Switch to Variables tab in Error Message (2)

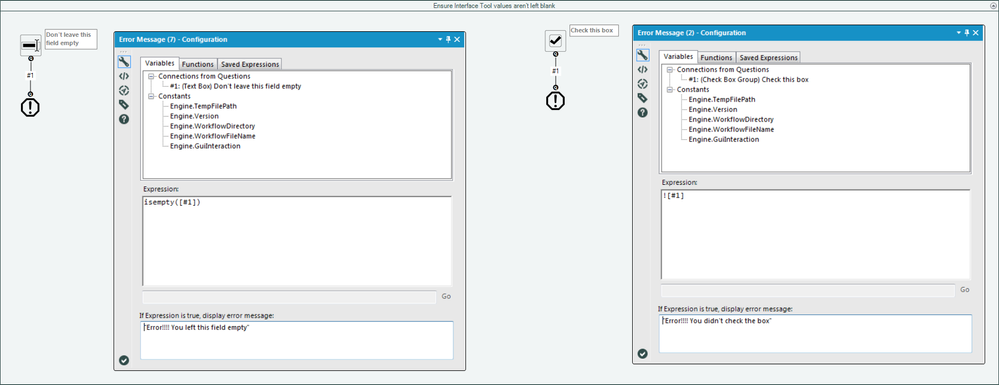click(x=679, y=57)
